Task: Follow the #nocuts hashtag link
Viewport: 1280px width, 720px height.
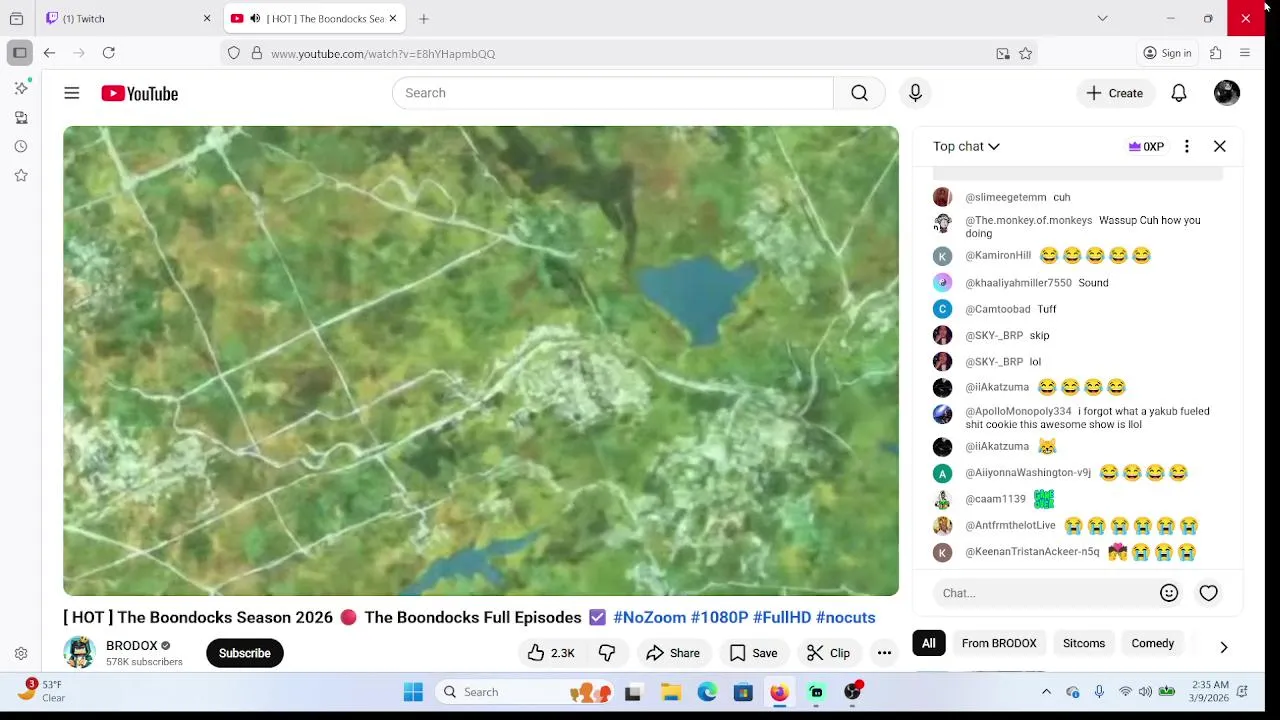Action: pos(845,617)
